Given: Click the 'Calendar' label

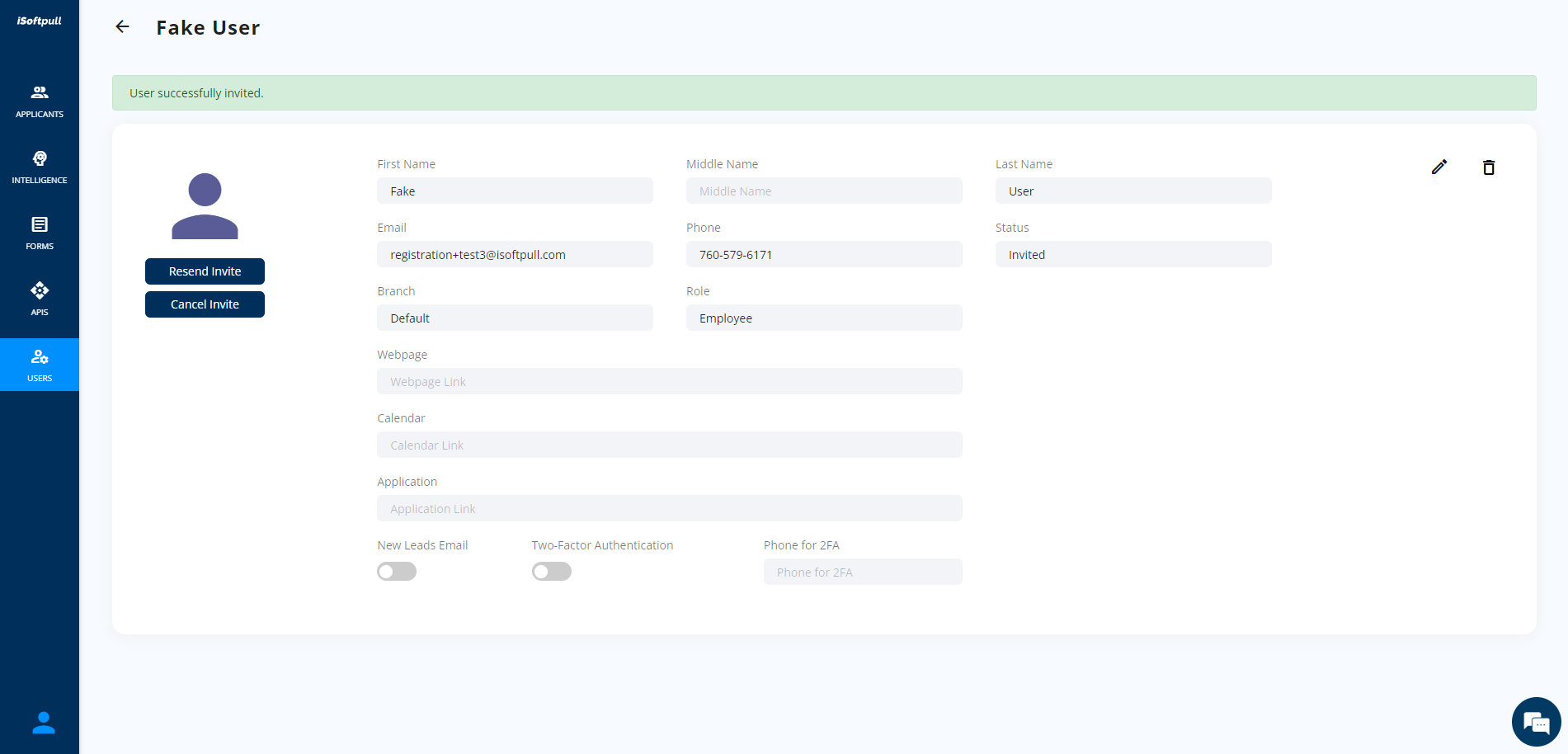Looking at the screenshot, I should coord(401,418).
